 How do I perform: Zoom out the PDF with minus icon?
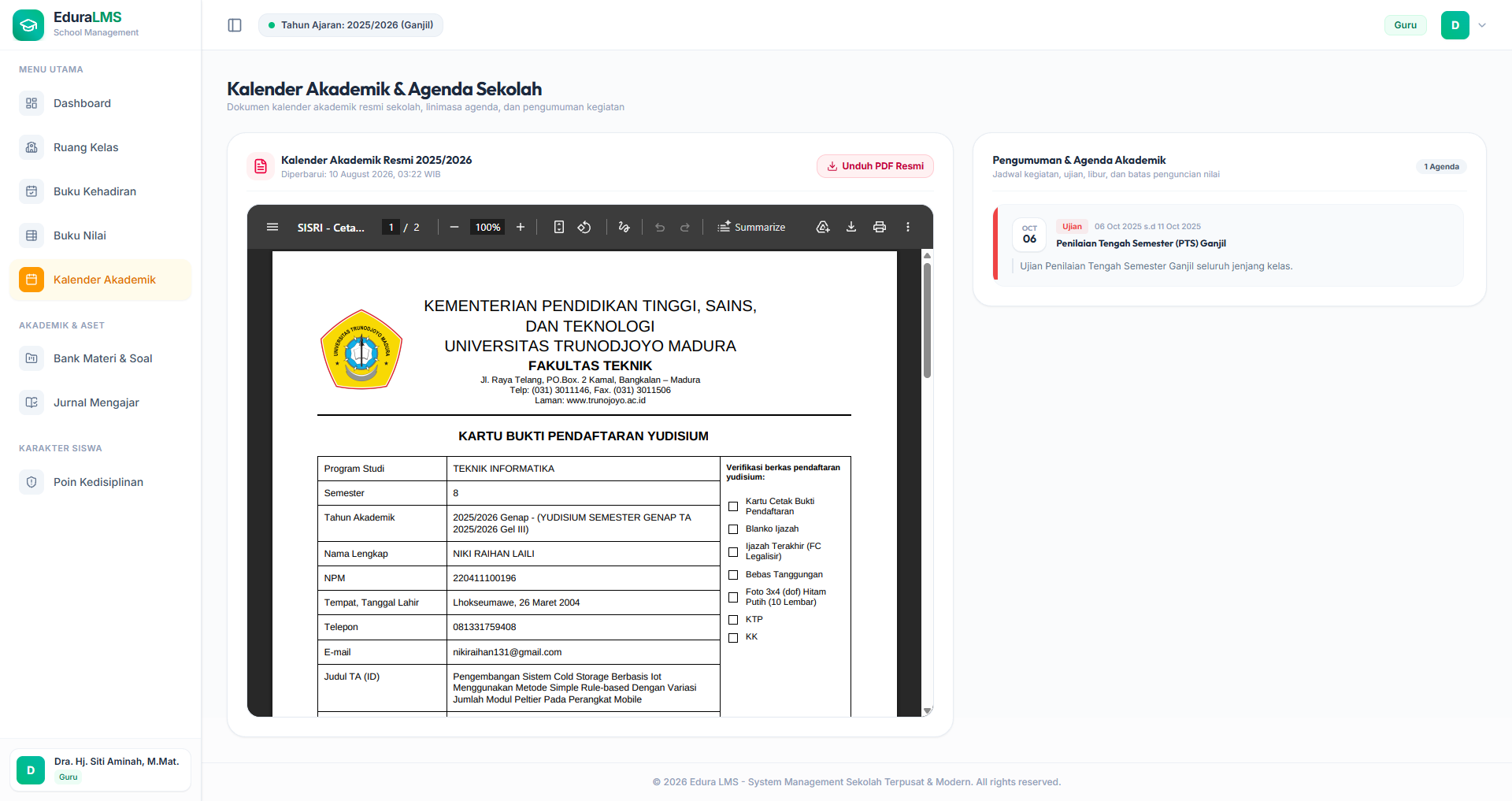pos(454,227)
